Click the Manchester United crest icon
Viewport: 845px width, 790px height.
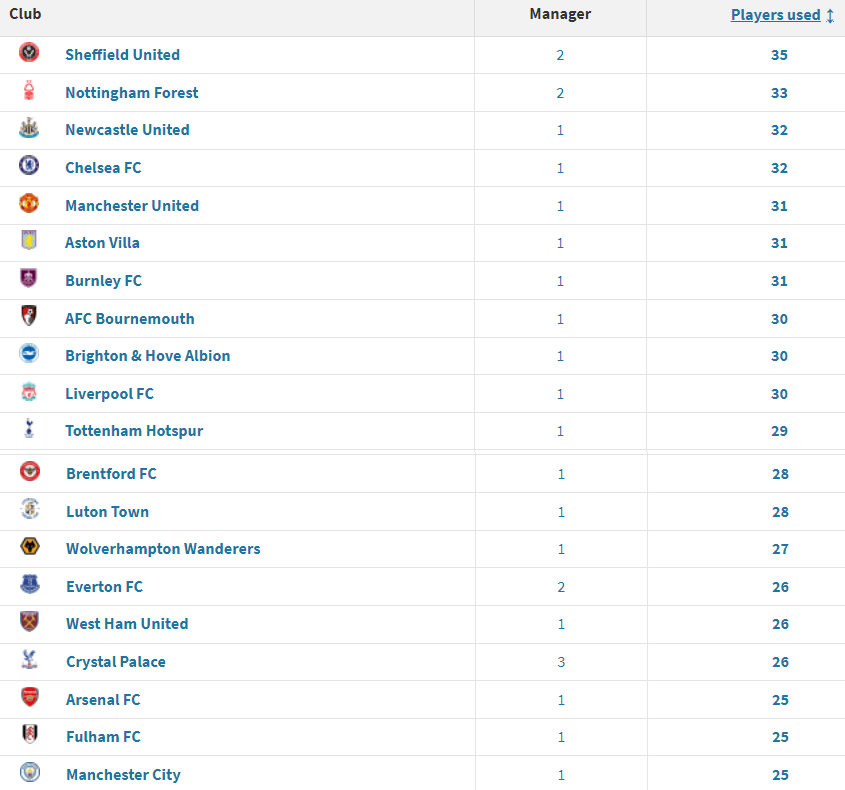[x=29, y=204]
